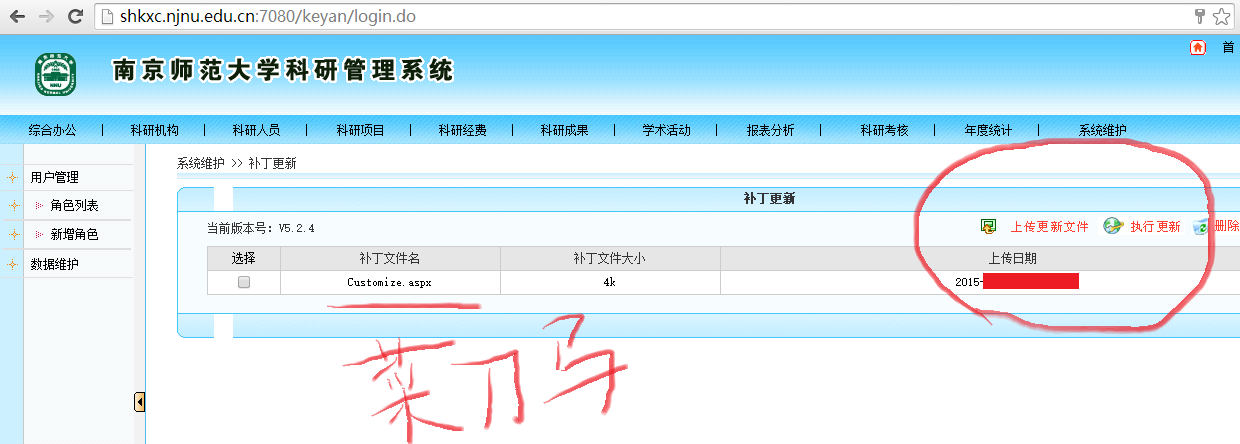Viewport: 1240px width, 444px height.
Task: Select 数据维护 in sidebar
Action: pos(54,265)
